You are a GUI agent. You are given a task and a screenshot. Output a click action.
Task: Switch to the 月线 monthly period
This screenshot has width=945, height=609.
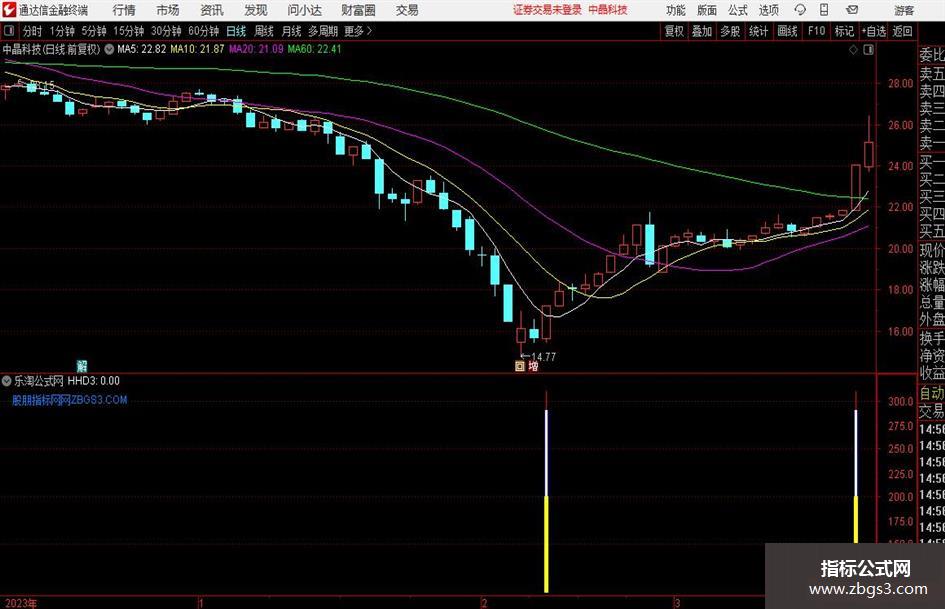(291, 31)
